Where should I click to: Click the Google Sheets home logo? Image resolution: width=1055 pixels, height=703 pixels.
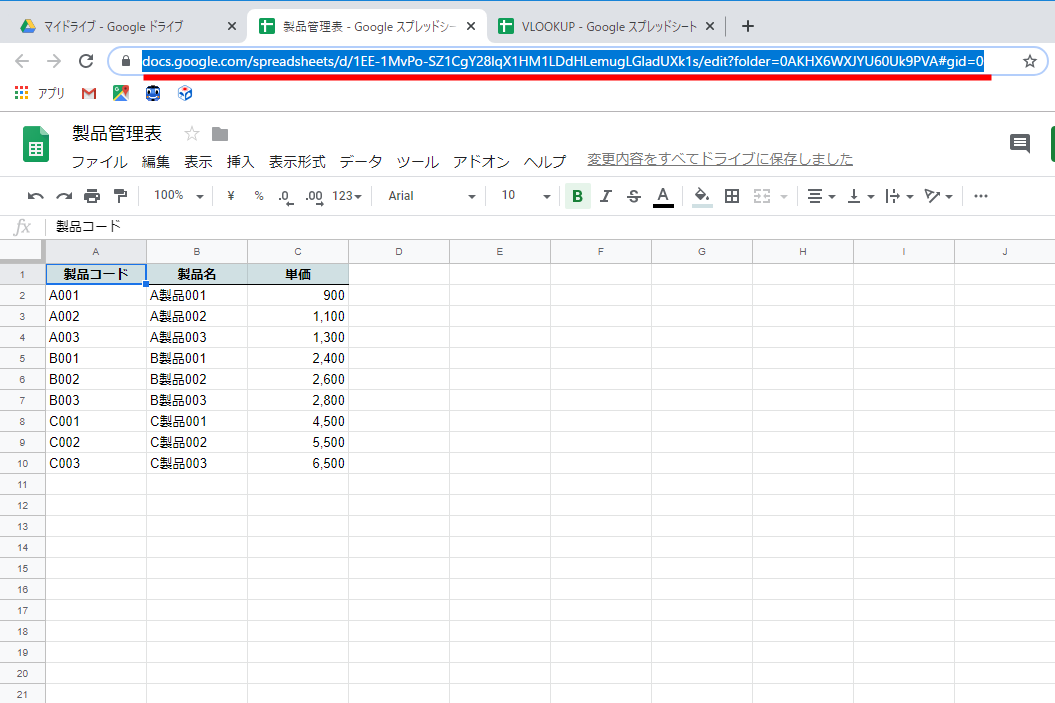36,144
